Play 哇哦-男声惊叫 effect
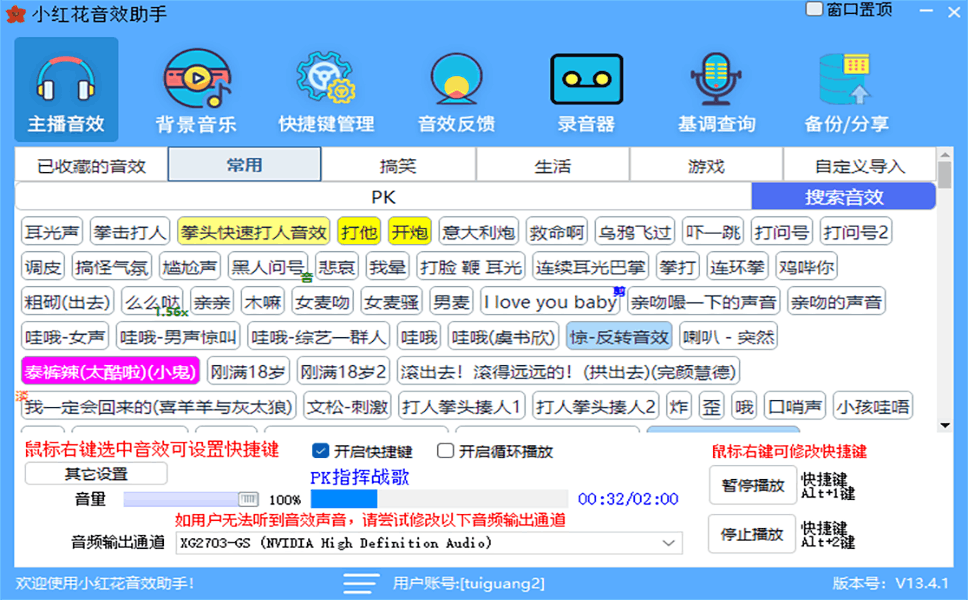968x600 pixels. pos(178,337)
